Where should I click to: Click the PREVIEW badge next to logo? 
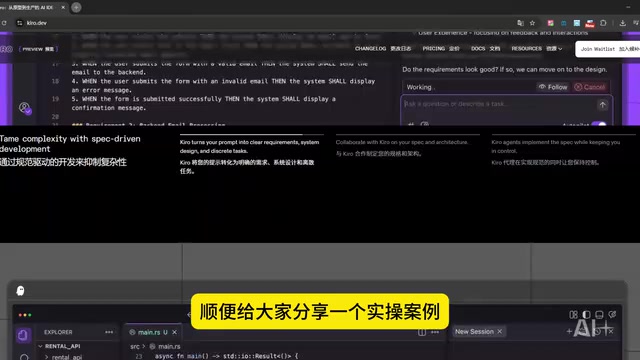pyautogui.click(x=38, y=49)
